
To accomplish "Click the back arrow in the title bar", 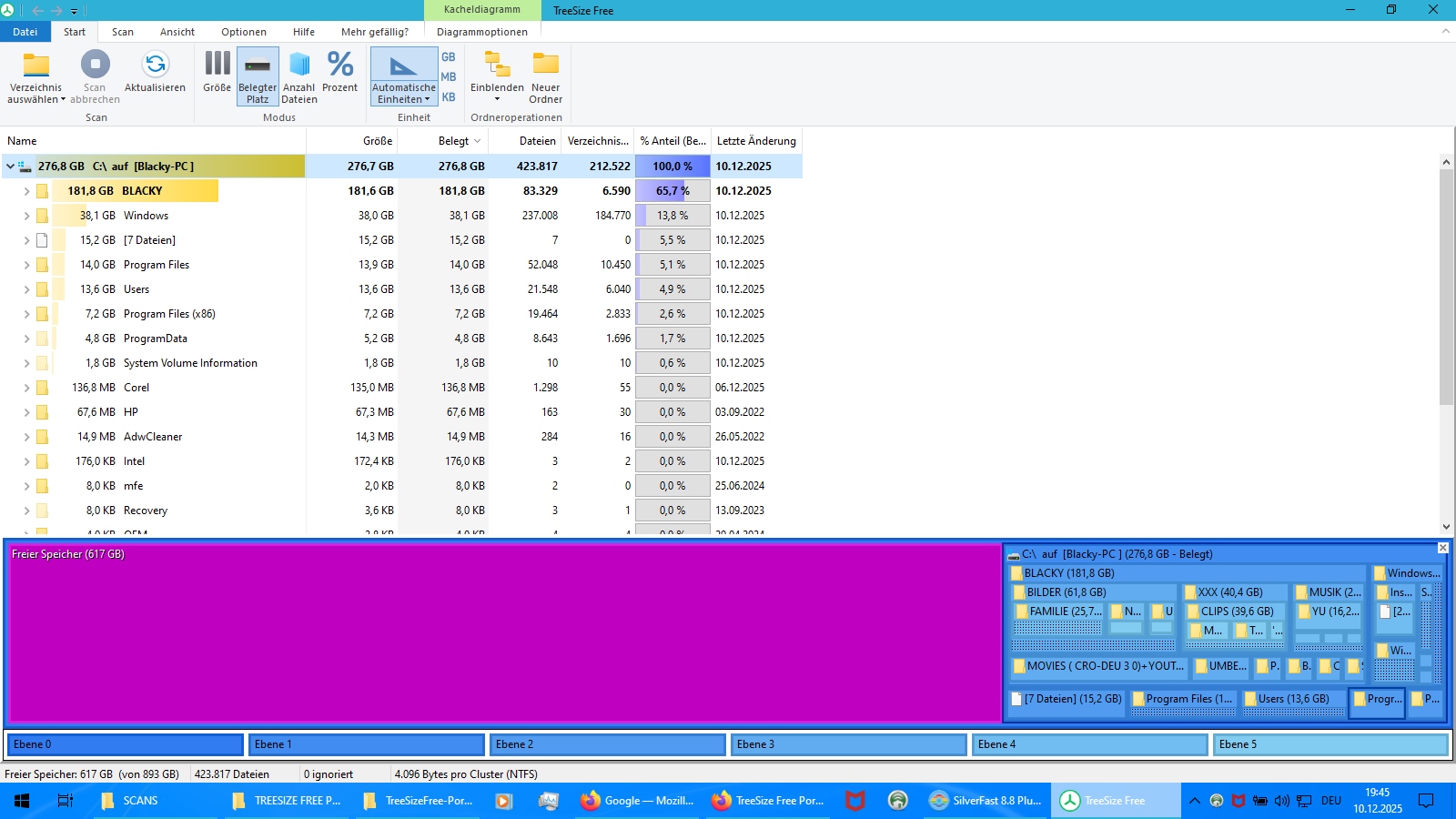I will [38, 11].
